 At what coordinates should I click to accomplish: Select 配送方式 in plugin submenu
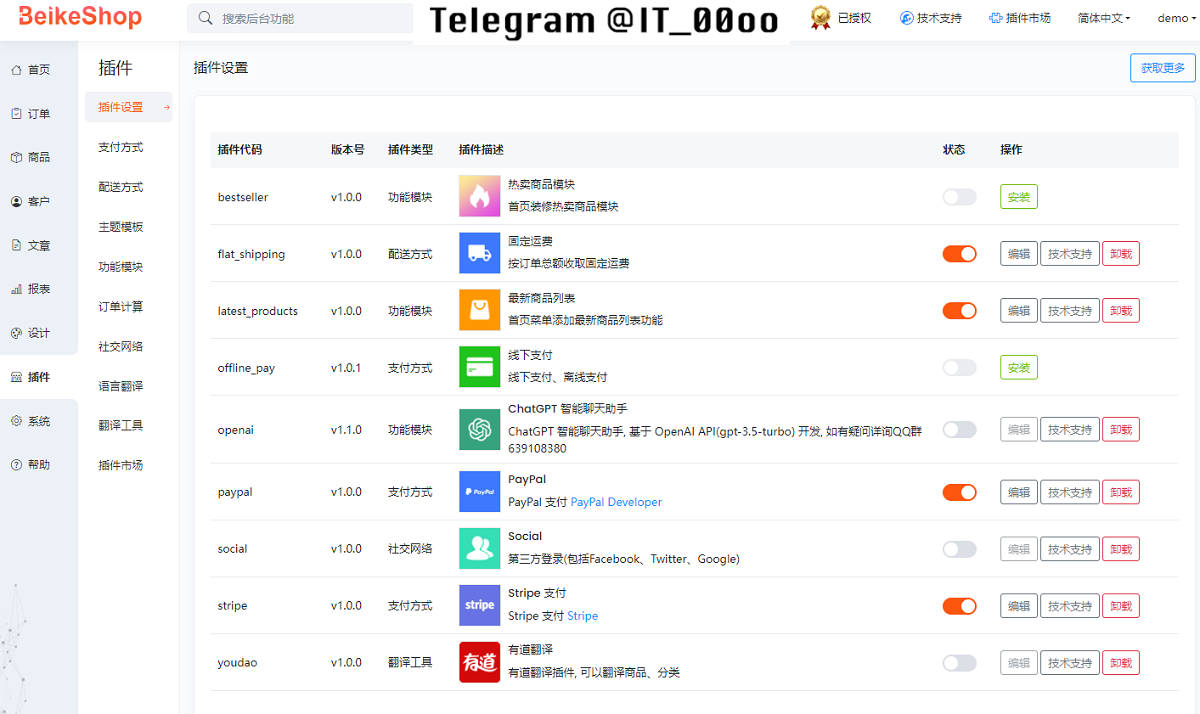(x=121, y=187)
